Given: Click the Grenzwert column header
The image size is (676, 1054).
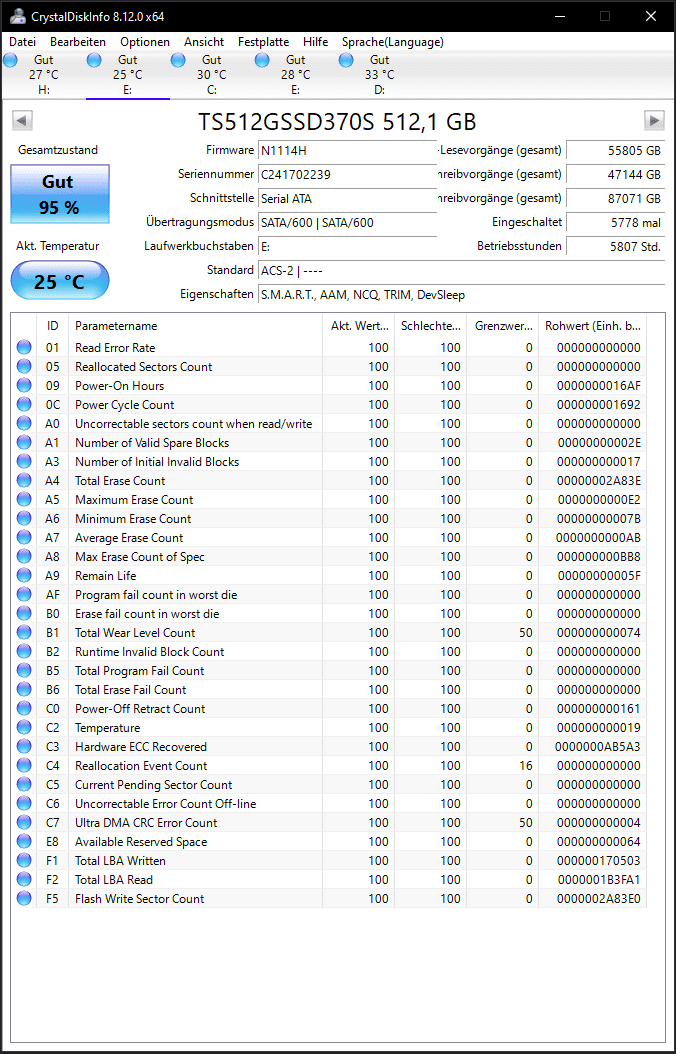Looking at the screenshot, I should click(x=503, y=326).
